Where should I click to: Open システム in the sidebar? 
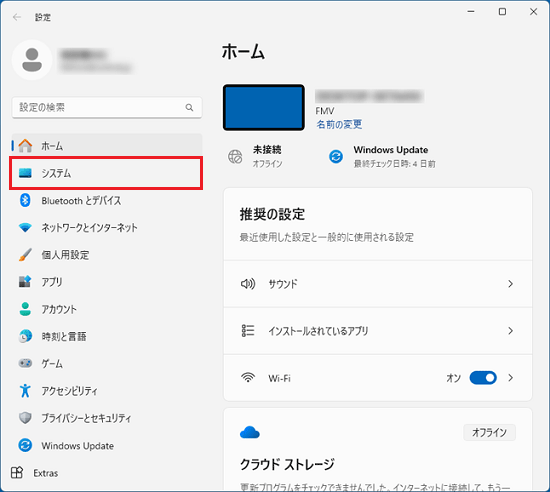[x=106, y=173]
